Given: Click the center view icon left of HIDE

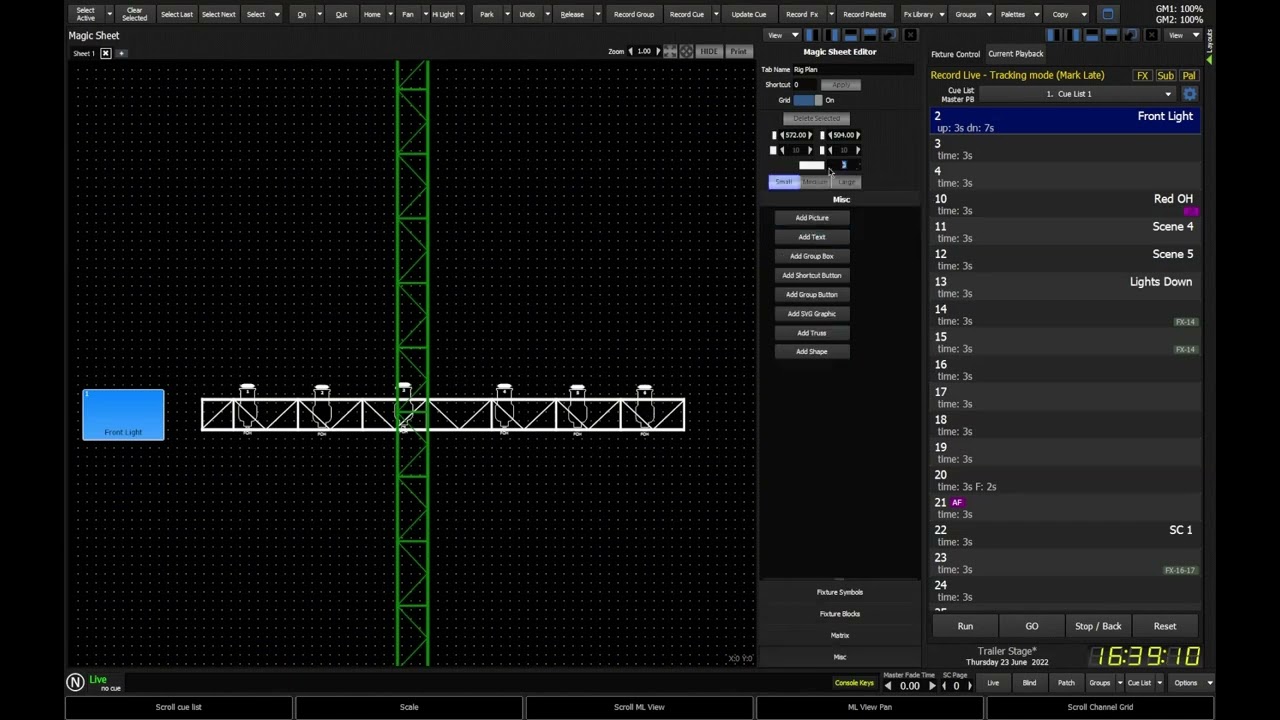Looking at the screenshot, I should [686, 51].
